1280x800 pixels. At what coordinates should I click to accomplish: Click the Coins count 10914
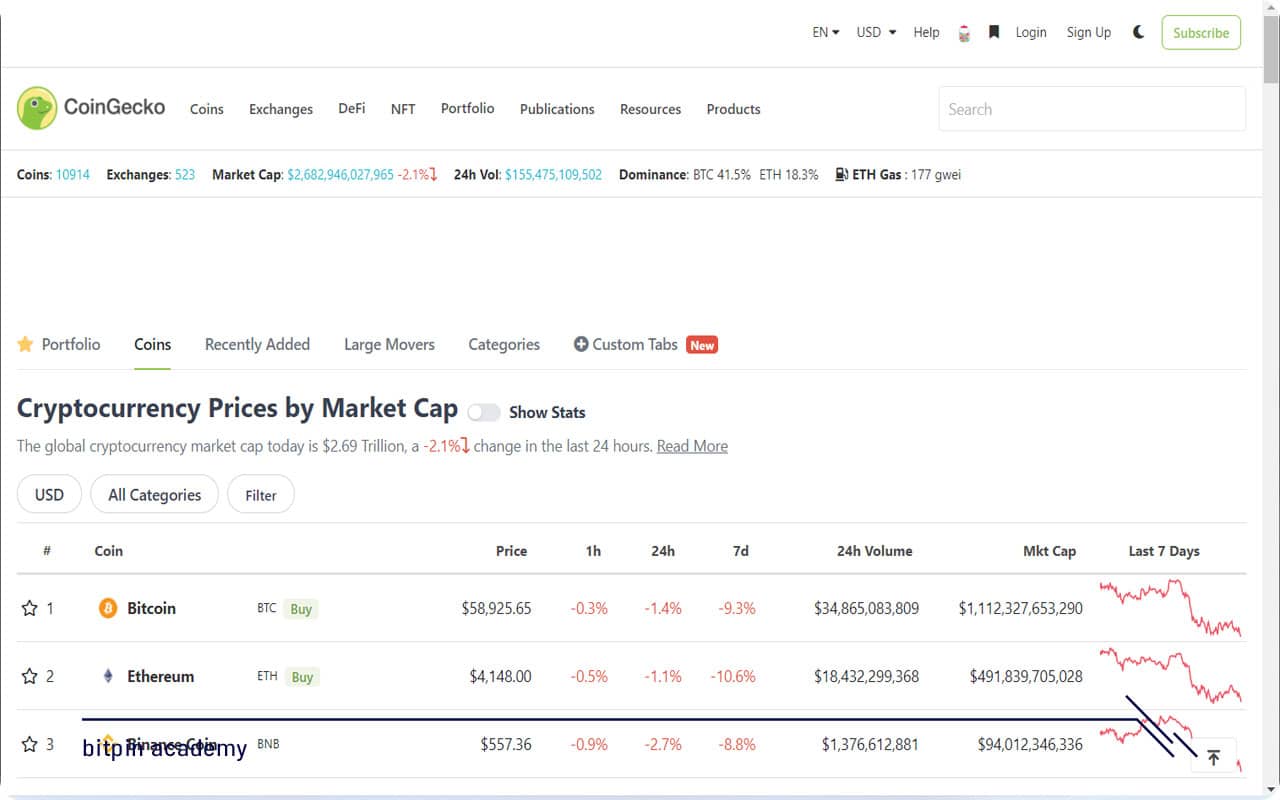click(73, 174)
